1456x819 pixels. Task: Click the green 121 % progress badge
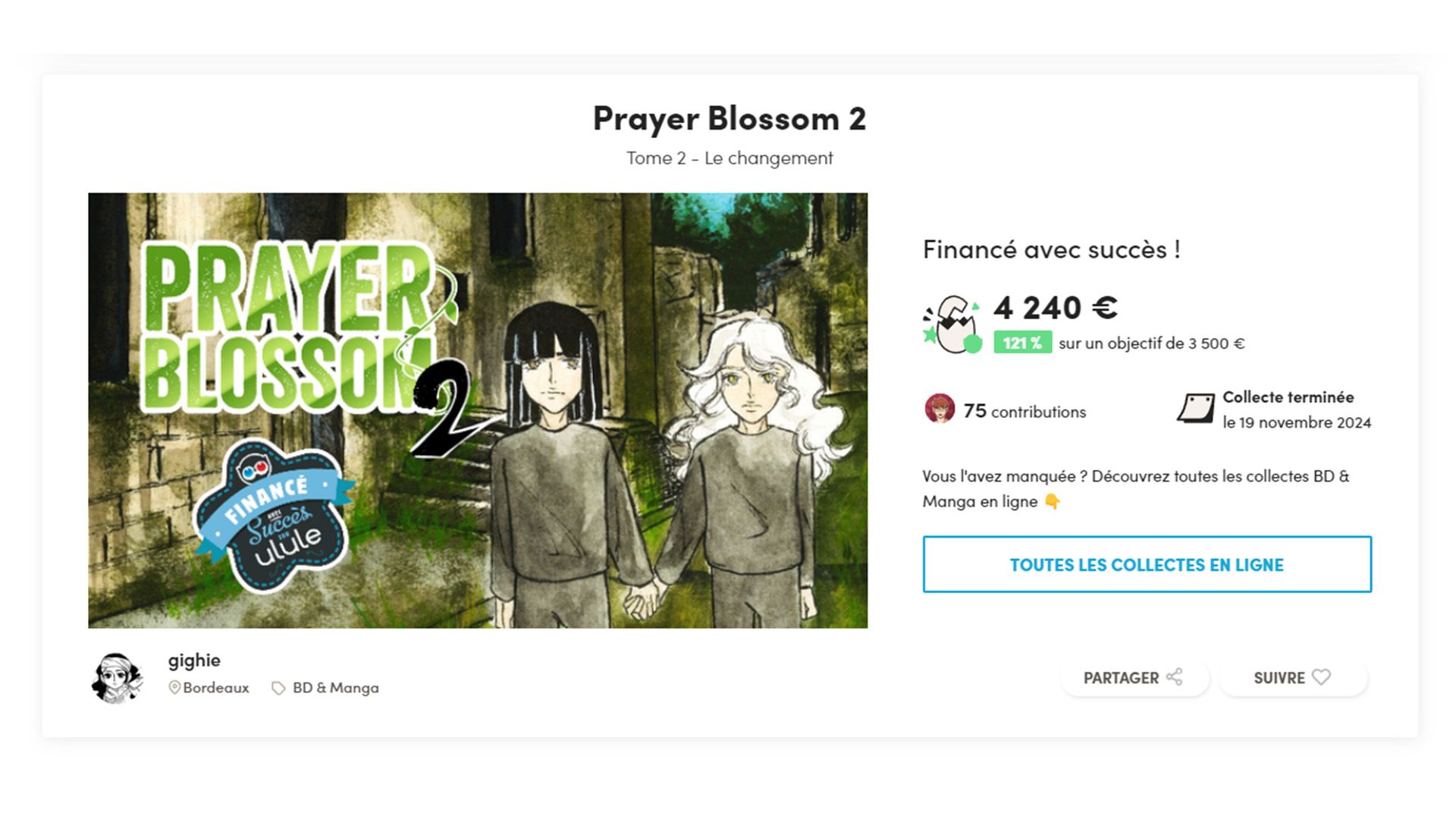pyautogui.click(x=1022, y=343)
